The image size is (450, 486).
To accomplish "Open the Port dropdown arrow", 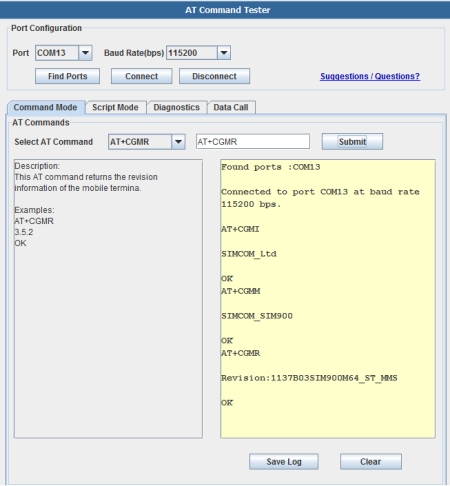I will click(85, 53).
